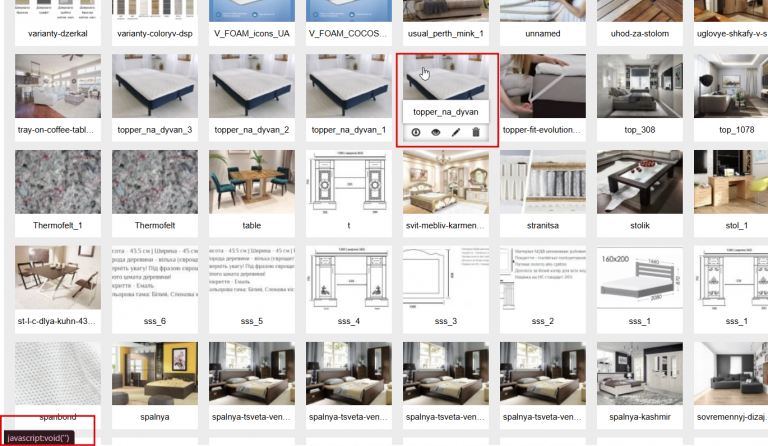Click the V_FOAM_icons_UA file label
This screenshot has height=446, width=768.
pyautogui.click(x=252, y=33)
